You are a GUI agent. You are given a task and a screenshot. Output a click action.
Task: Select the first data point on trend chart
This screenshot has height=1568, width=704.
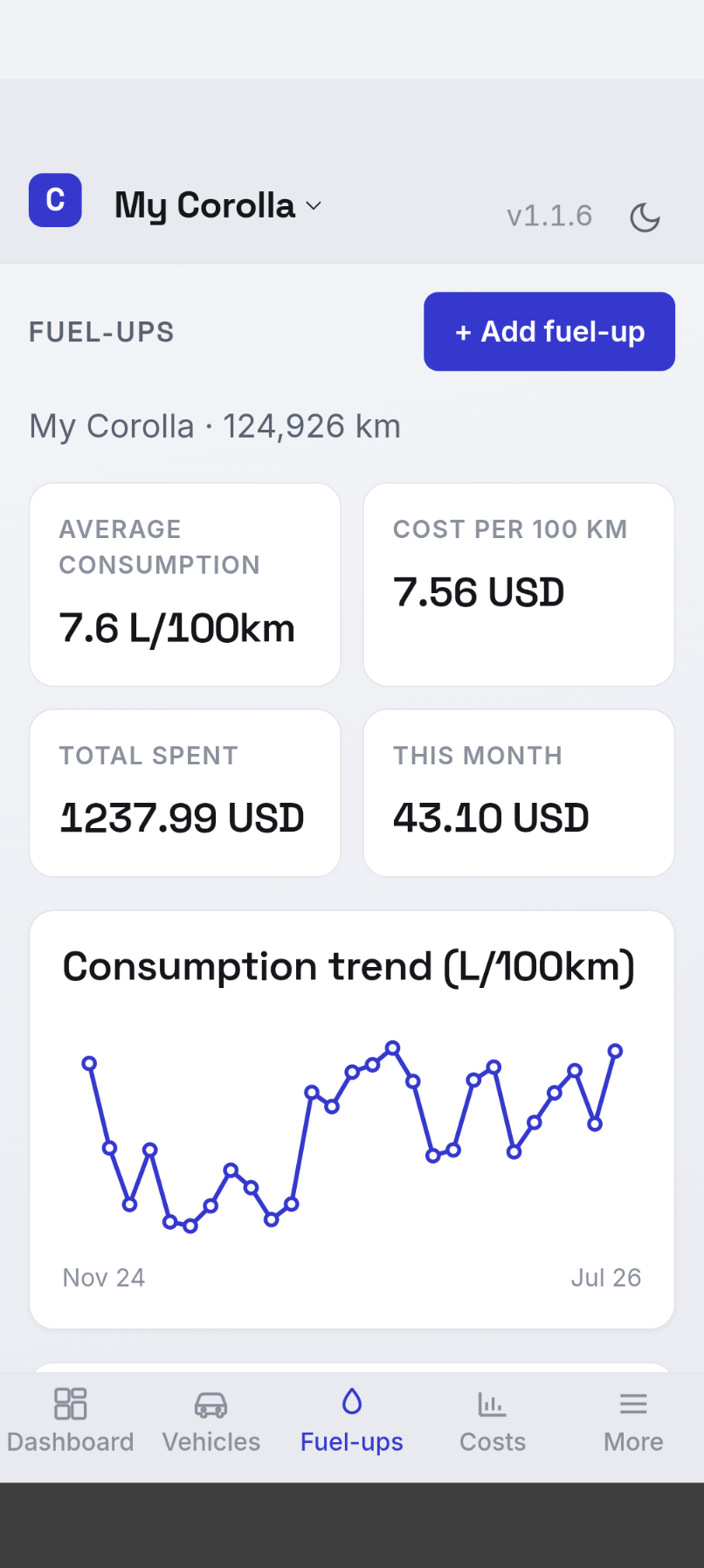point(89,1064)
